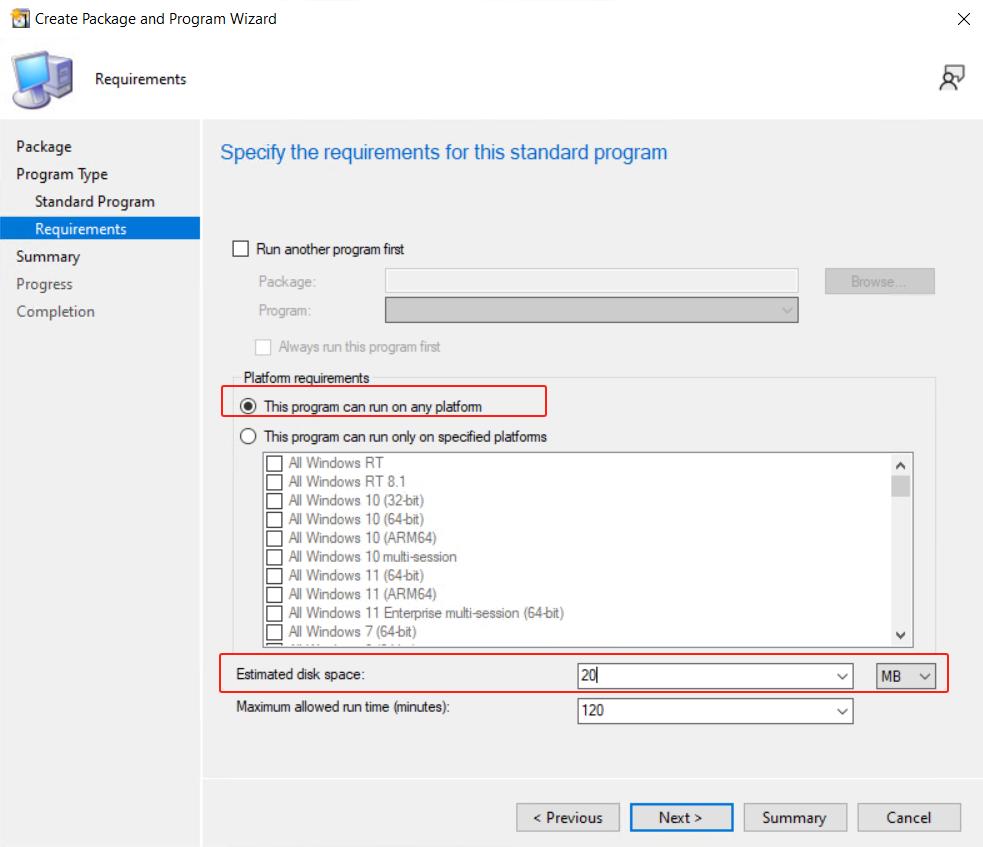This screenshot has width=983, height=847.
Task: Enable Run another program first checkbox
Action: [x=241, y=249]
